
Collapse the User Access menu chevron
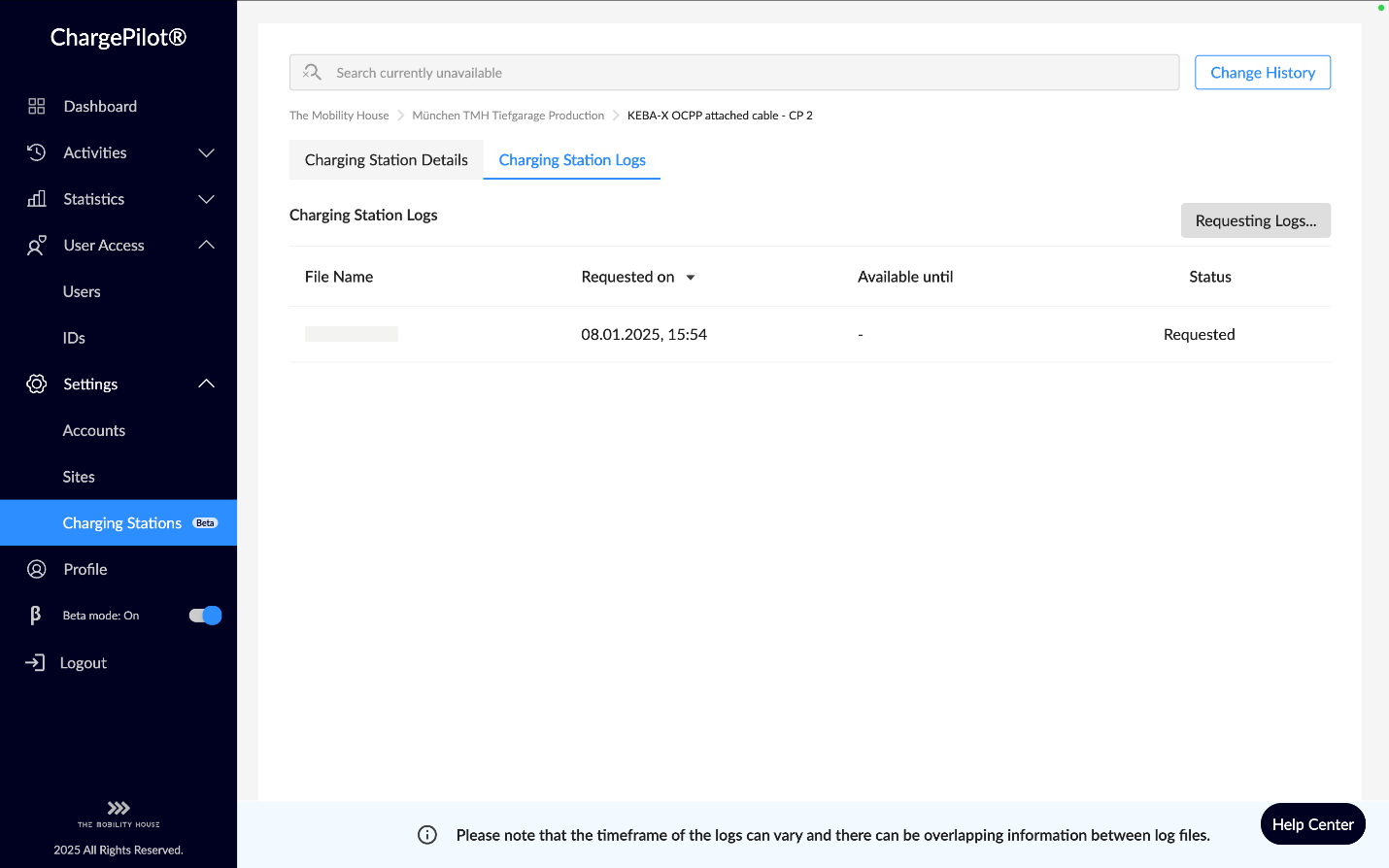coord(206,245)
